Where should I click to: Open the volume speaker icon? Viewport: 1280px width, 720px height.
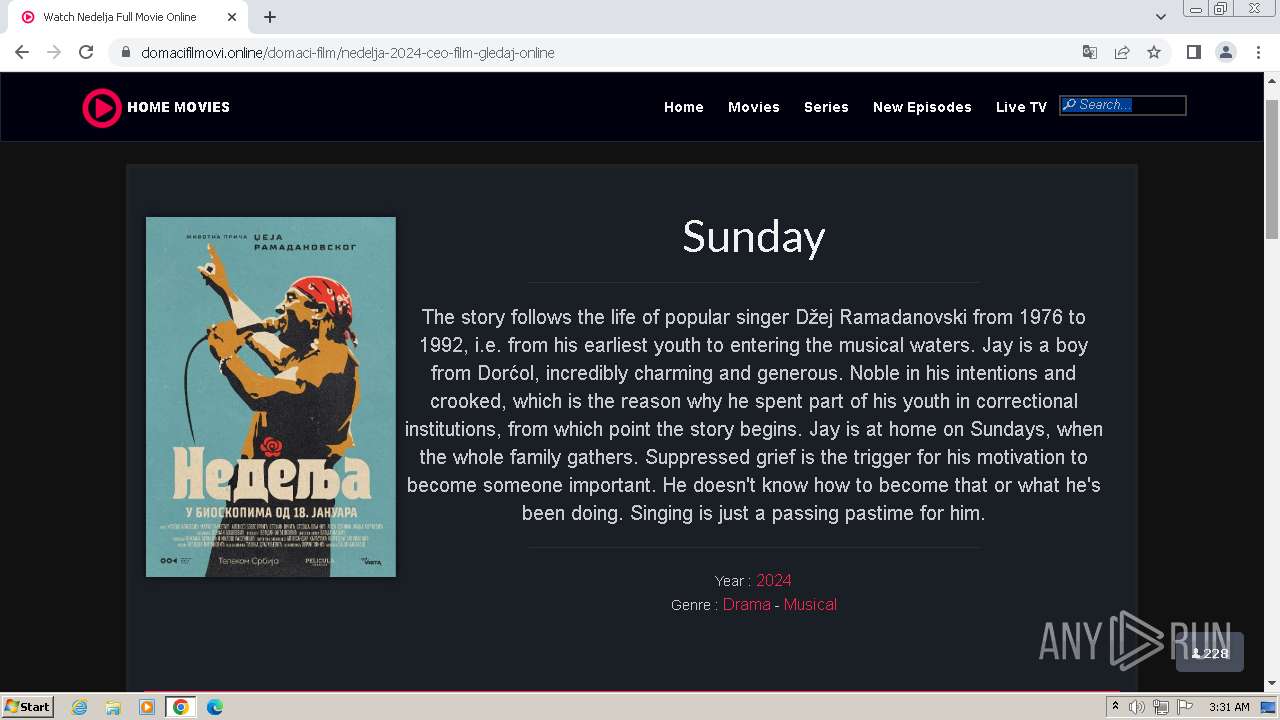1137,707
